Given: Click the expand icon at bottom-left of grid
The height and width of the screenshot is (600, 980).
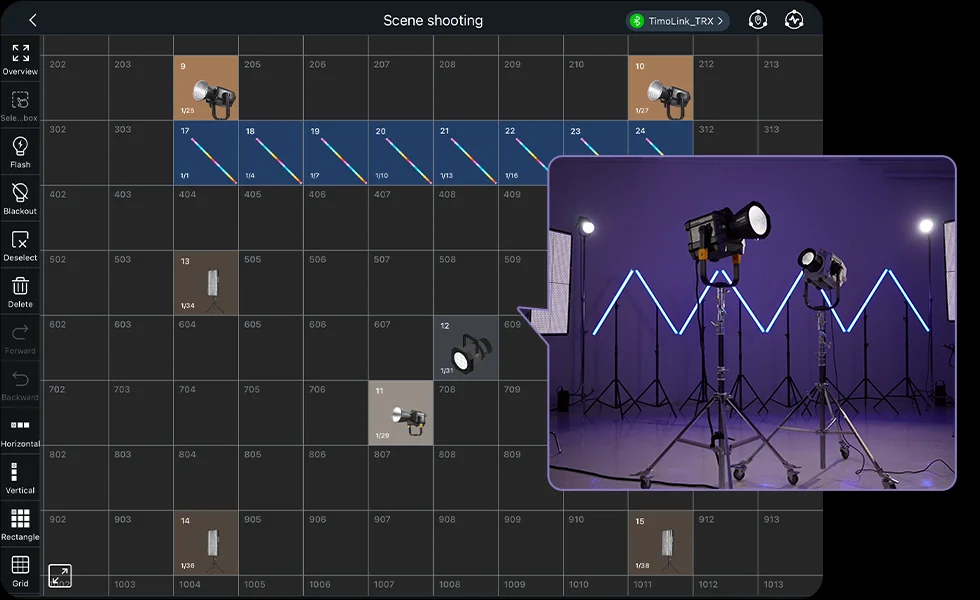Looking at the screenshot, I should tap(60, 575).
